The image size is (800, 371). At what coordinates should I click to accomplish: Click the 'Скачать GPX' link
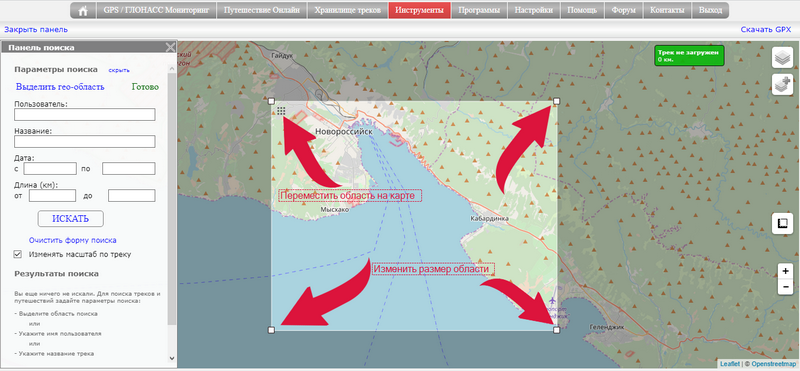pos(766,30)
